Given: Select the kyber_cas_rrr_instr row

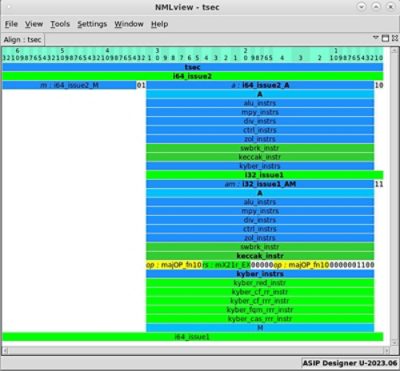Looking at the screenshot, I should (x=260, y=319).
